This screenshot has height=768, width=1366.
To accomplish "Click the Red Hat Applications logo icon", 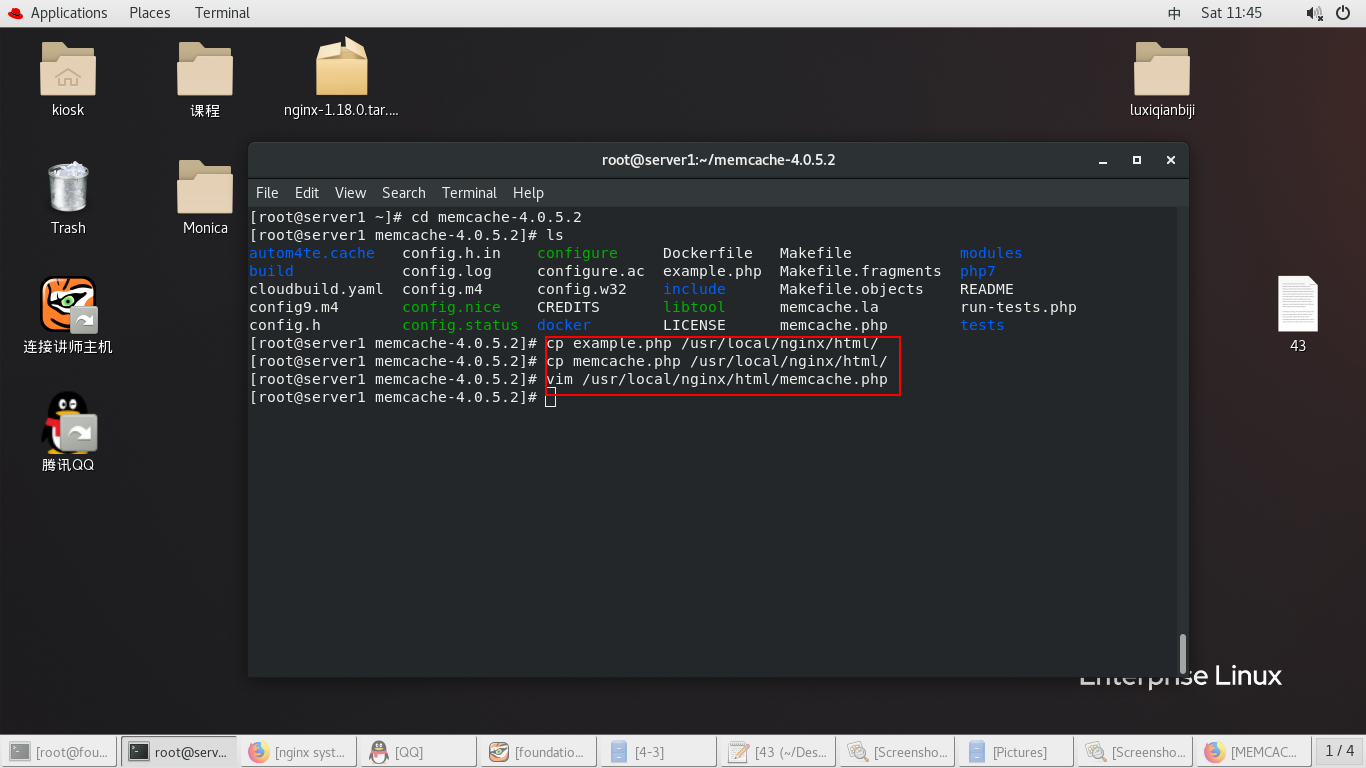I will tap(14, 13).
